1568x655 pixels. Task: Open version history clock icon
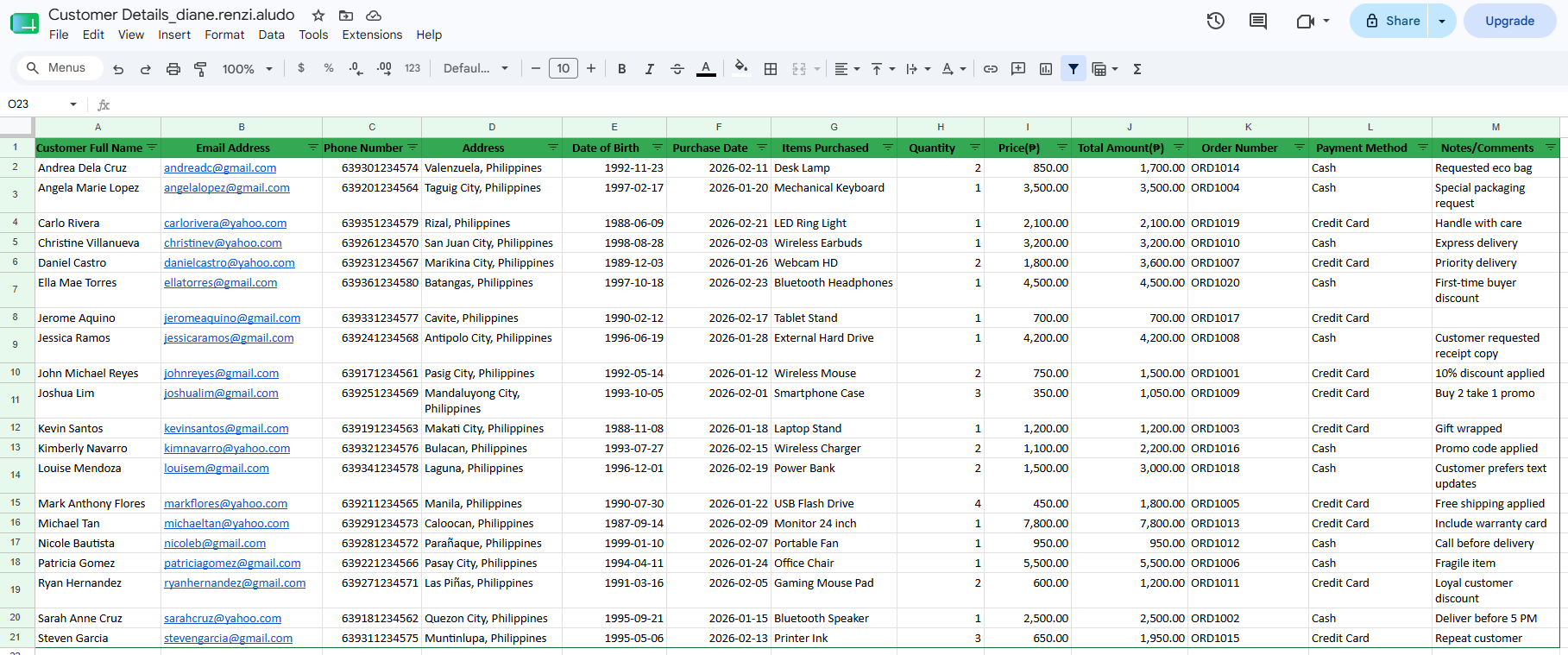(1216, 21)
